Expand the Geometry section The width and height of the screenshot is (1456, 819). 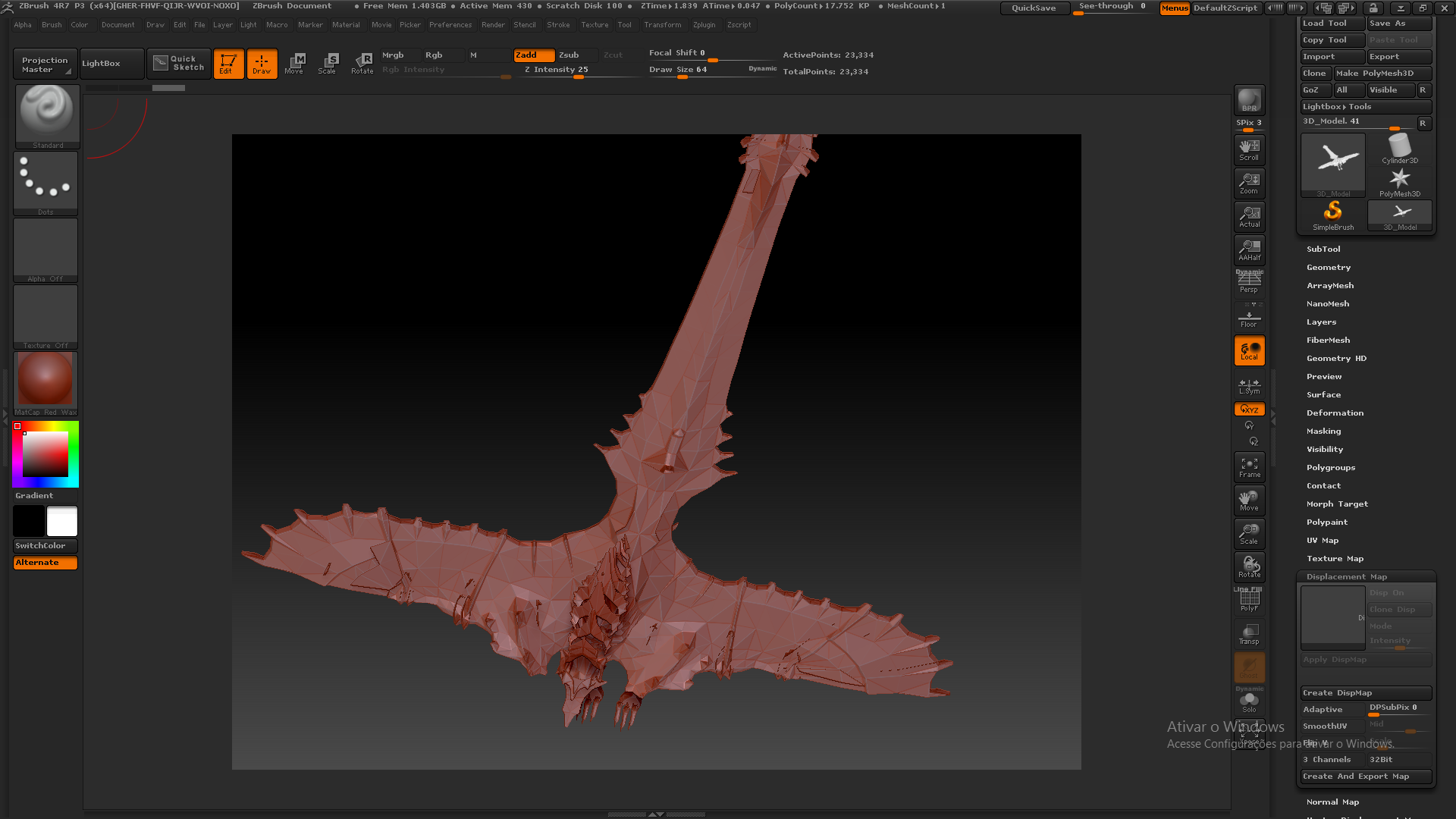coord(1329,268)
